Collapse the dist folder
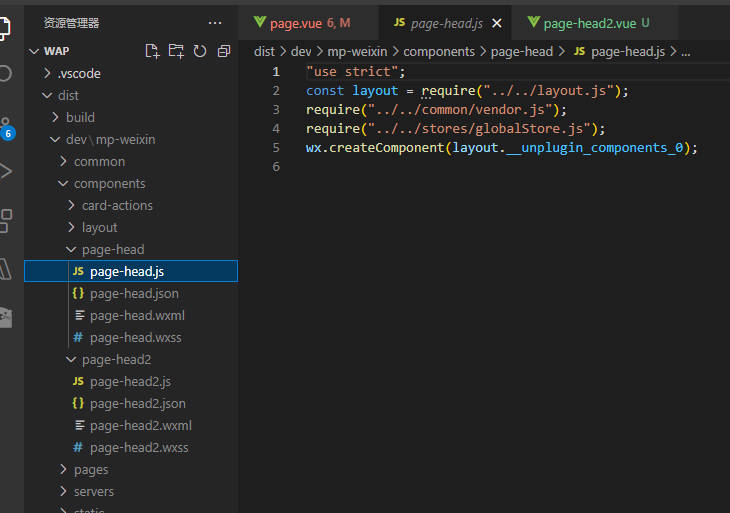The height and width of the screenshot is (513, 730). coord(68,95)
